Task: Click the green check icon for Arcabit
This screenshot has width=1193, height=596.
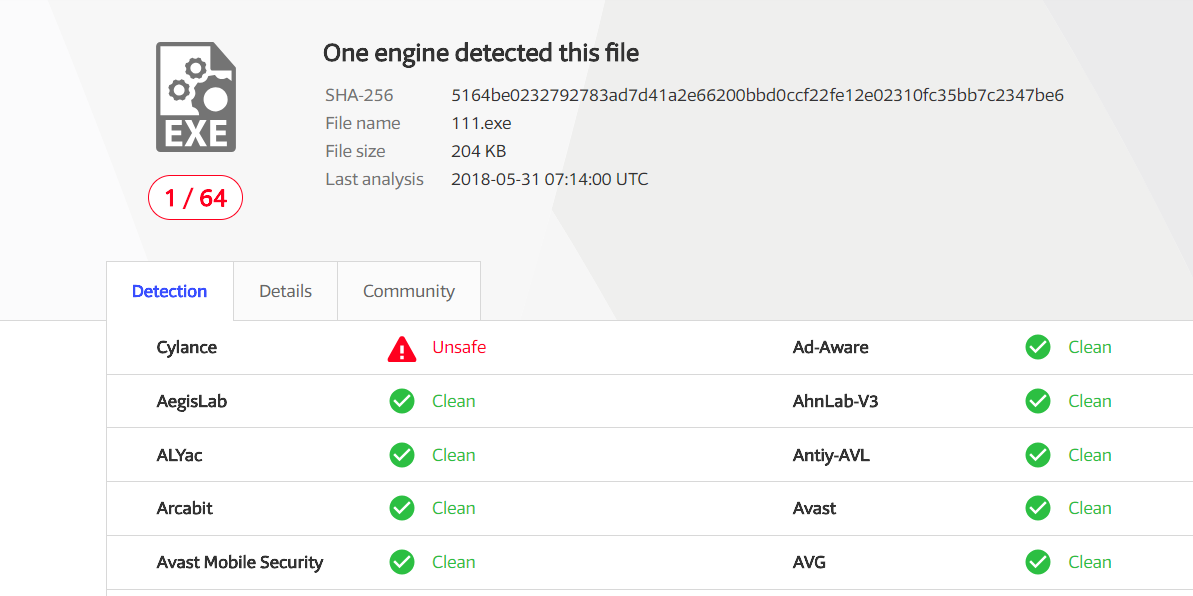Action: [x=402, y=508]
